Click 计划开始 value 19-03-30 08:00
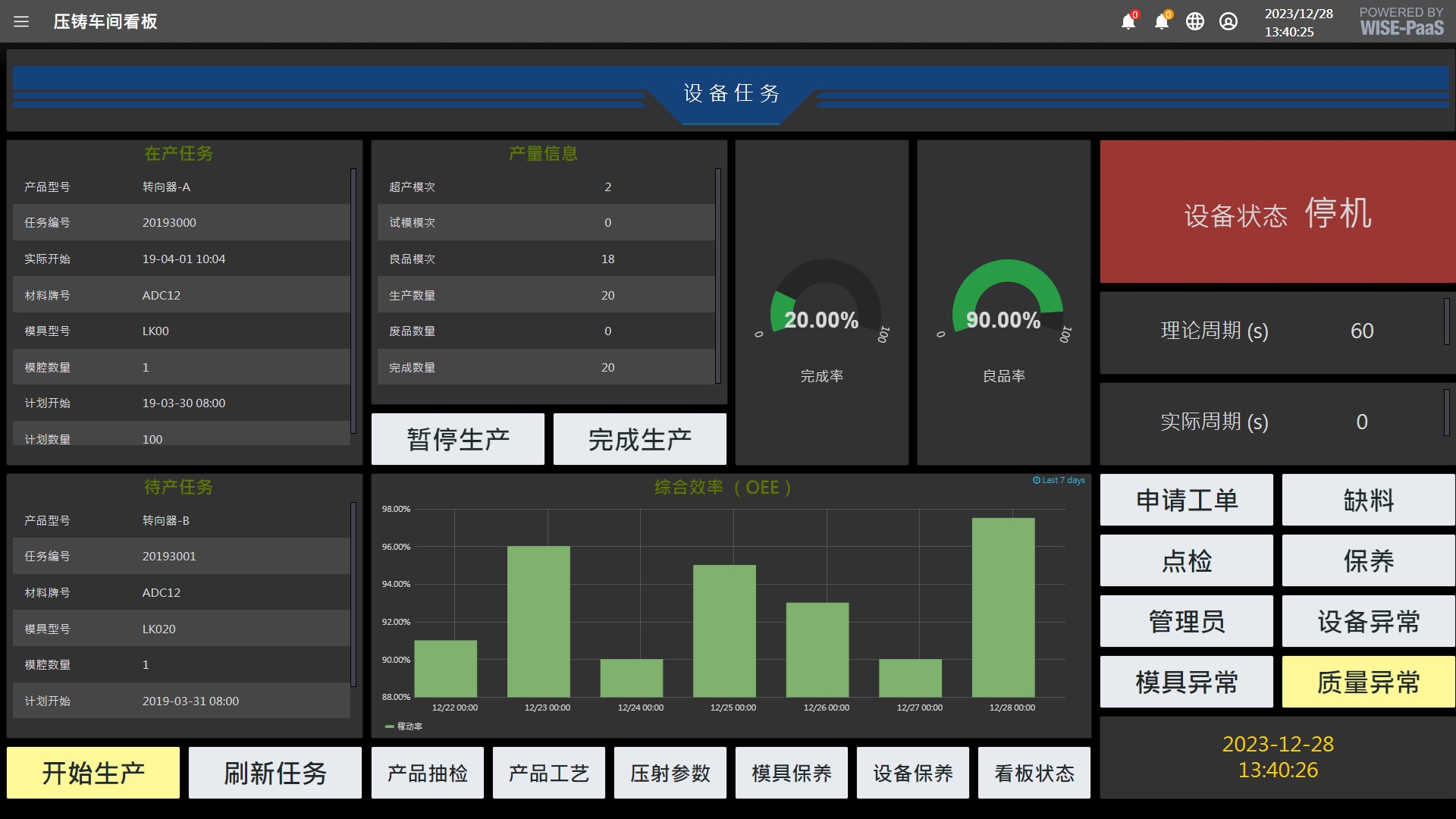 pos(184,403)
